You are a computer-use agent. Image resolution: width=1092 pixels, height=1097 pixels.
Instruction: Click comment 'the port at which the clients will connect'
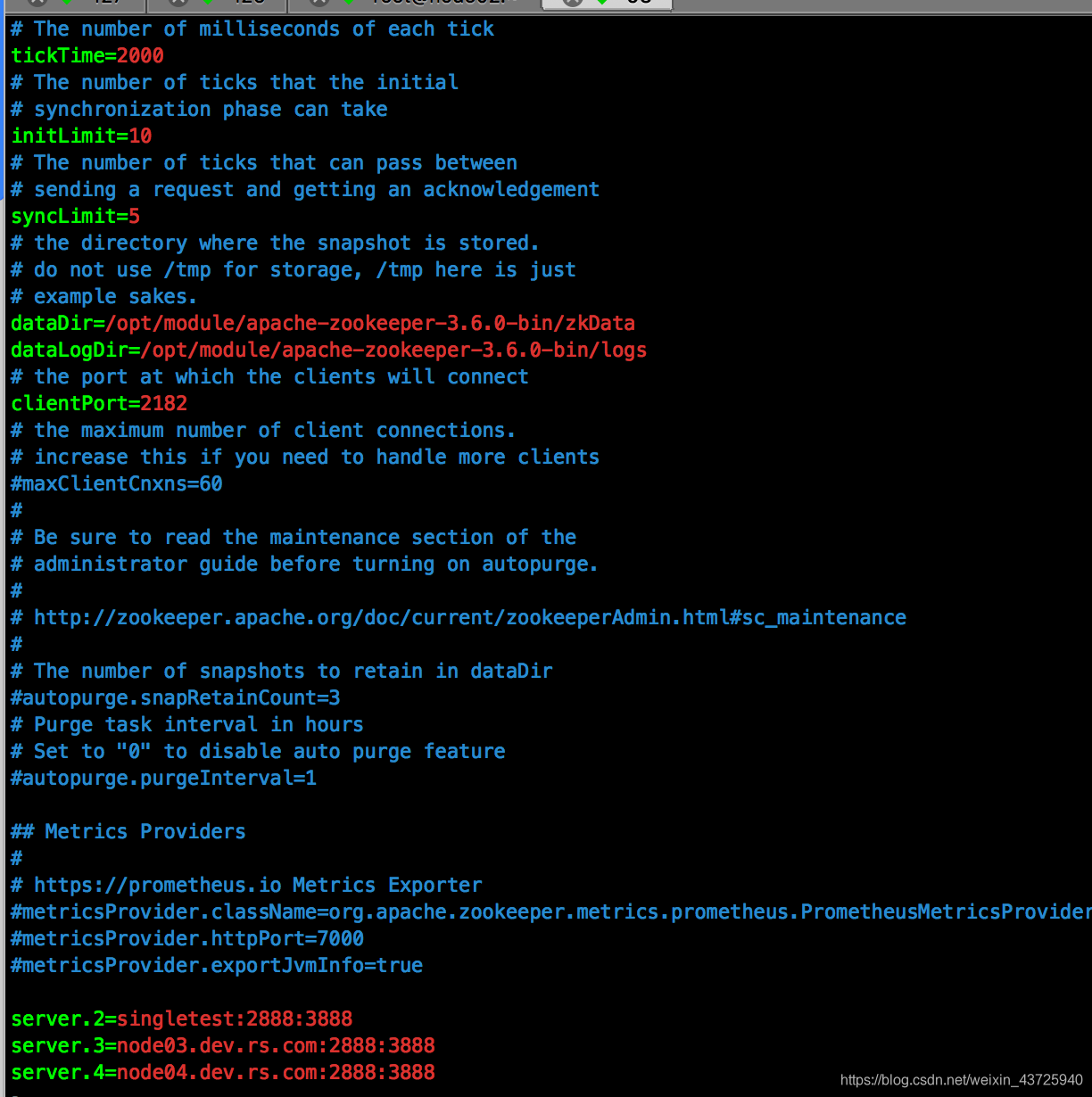(269, 376)
